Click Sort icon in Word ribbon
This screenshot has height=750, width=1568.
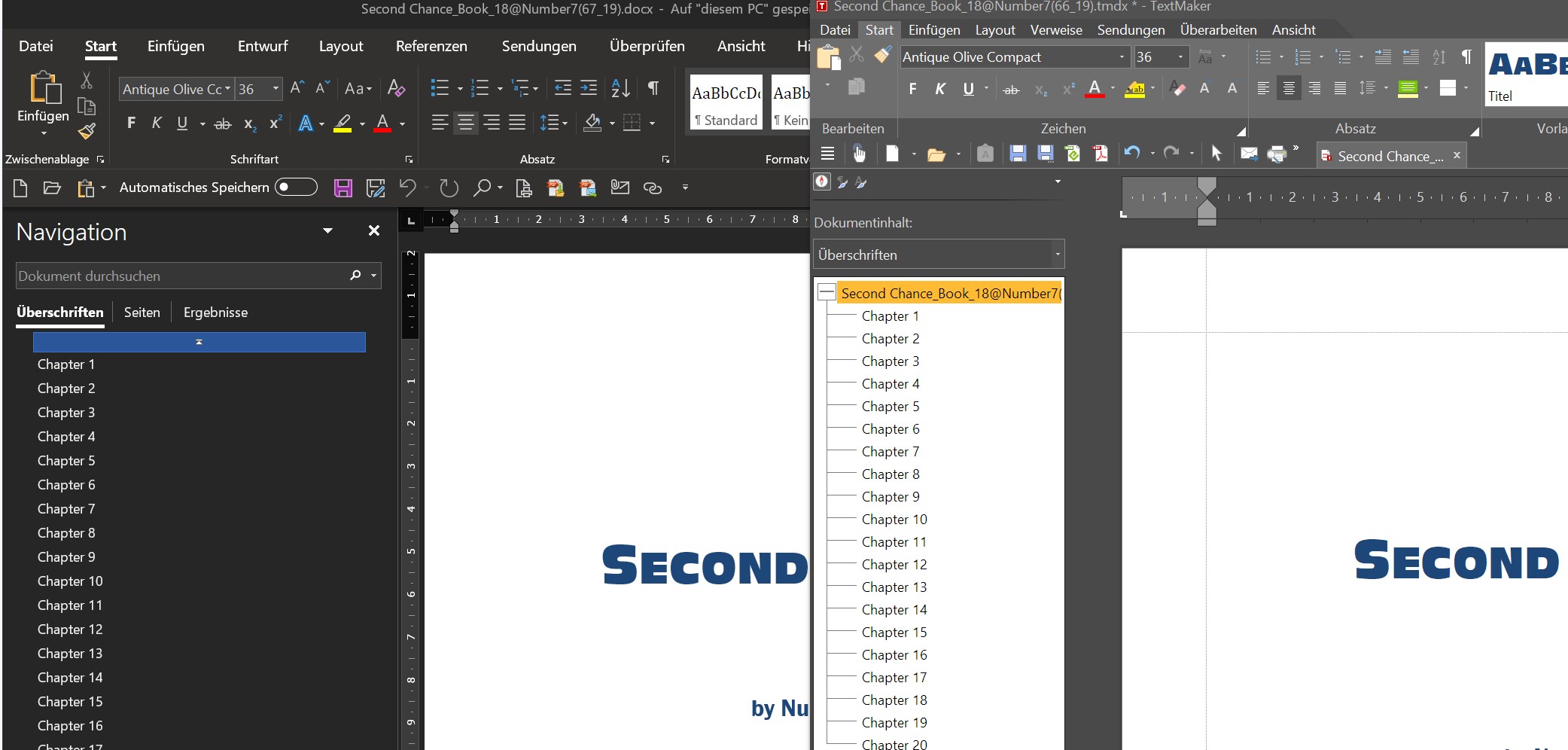point(620,88)
